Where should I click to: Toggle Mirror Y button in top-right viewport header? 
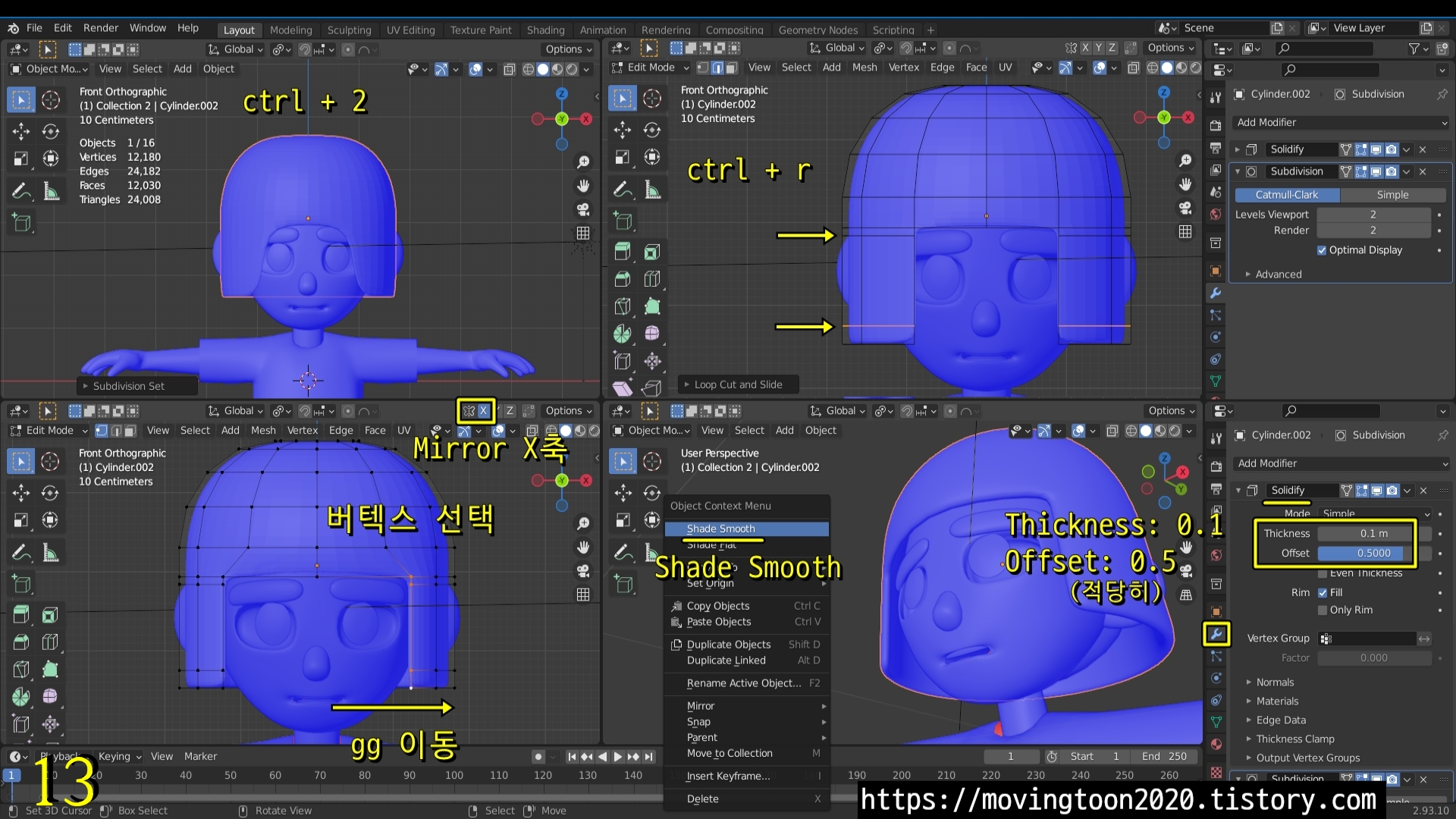pyautogui.click(x=1099, y=48)
